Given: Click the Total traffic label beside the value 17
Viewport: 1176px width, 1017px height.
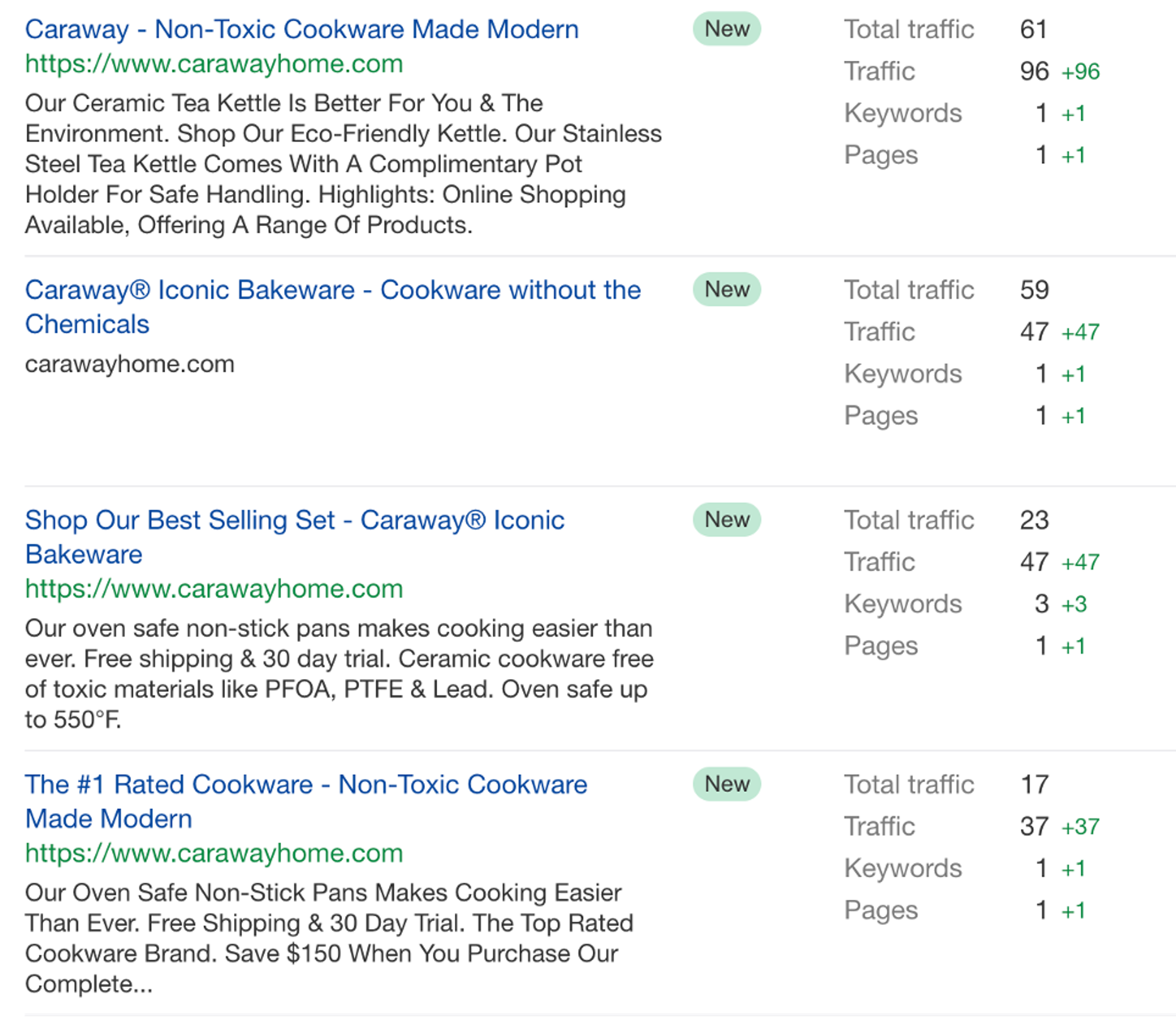Looking at the screenshot, I should (x=909, y=785).
